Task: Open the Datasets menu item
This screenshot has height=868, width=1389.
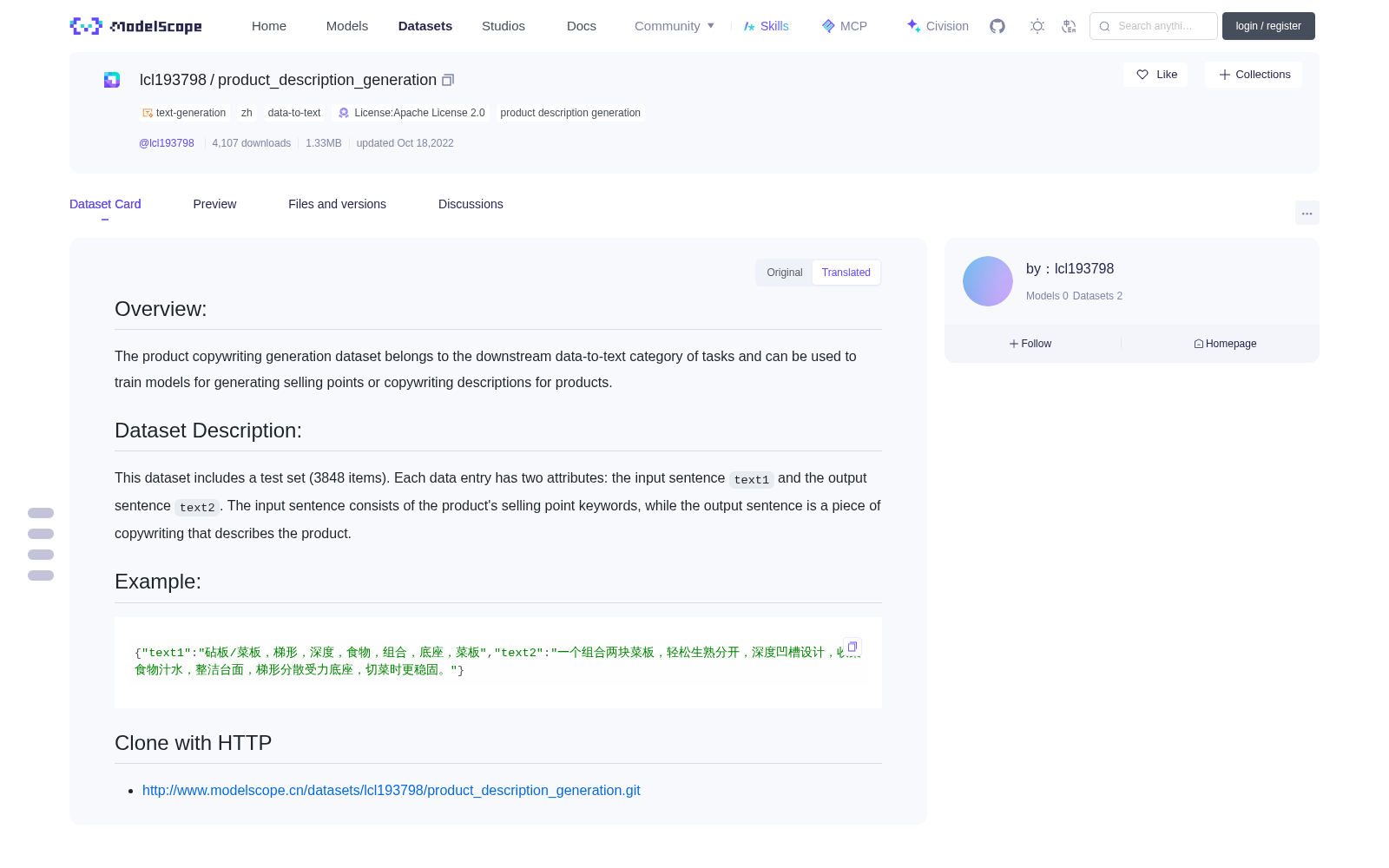Action: click(x=425, y=26)
